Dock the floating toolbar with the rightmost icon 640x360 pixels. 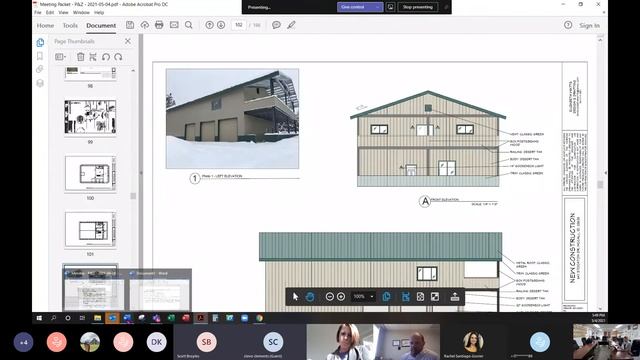click(x=455, y=297)
